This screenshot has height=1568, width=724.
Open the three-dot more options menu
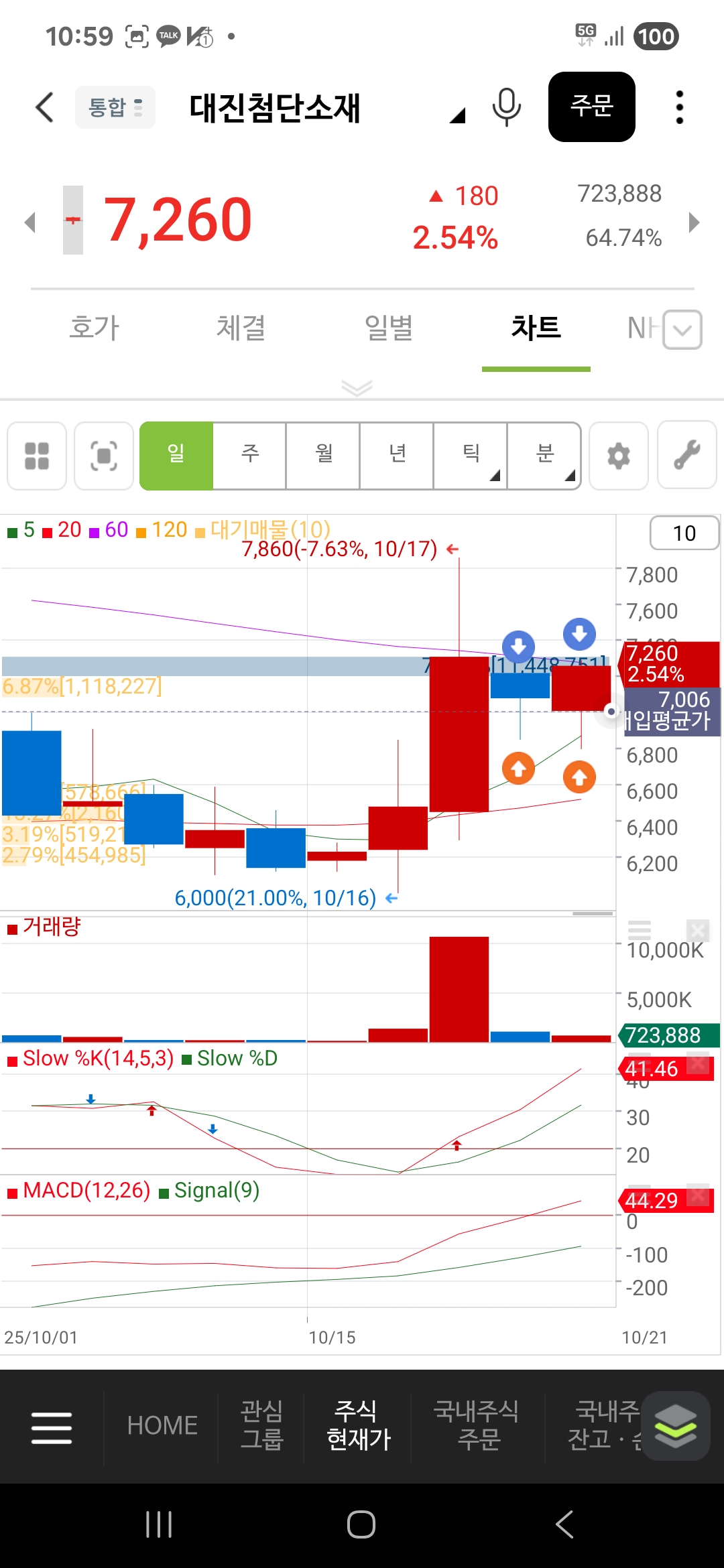click(x=679, y=107)
